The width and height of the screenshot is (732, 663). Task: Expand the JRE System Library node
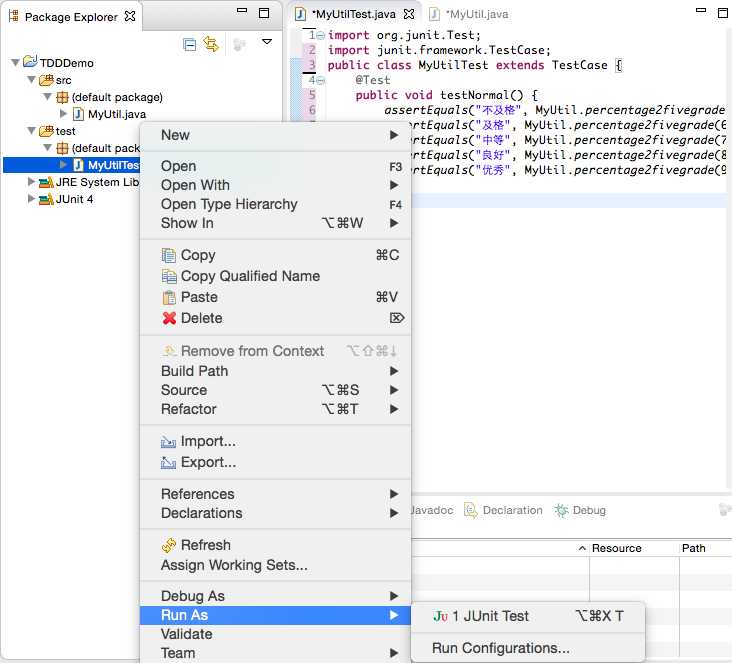pos(30,182)
